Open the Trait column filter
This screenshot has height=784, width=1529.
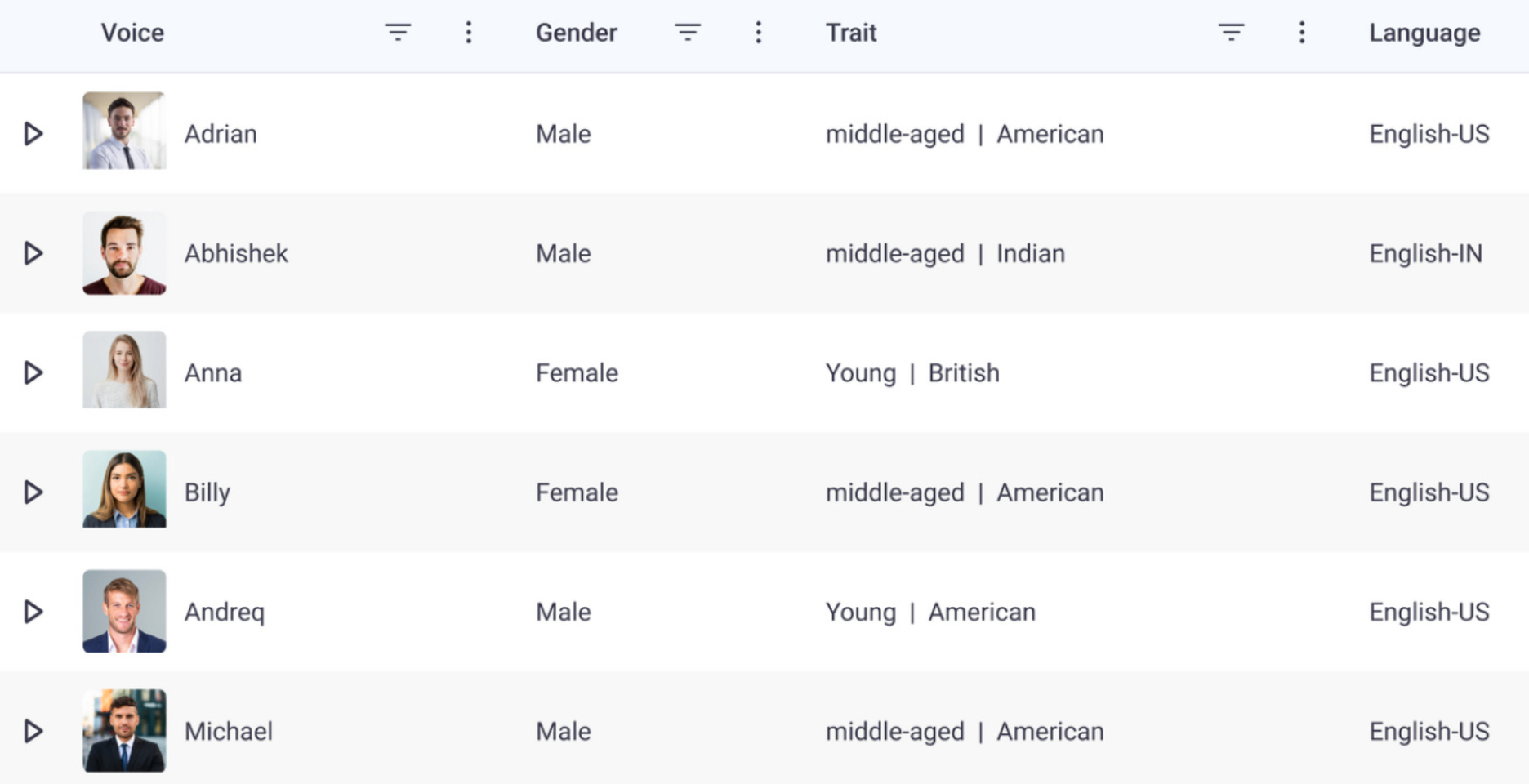point(1231,33)
